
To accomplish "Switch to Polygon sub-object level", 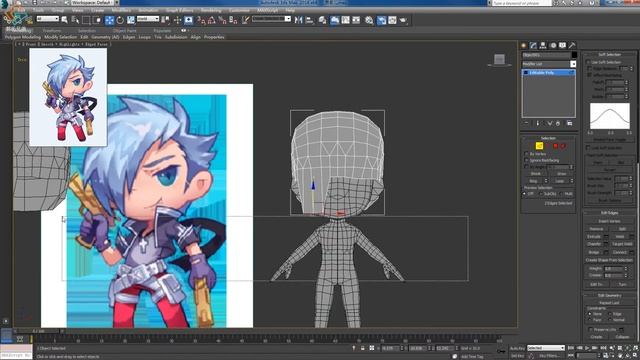I will click(x=556, y=146).
